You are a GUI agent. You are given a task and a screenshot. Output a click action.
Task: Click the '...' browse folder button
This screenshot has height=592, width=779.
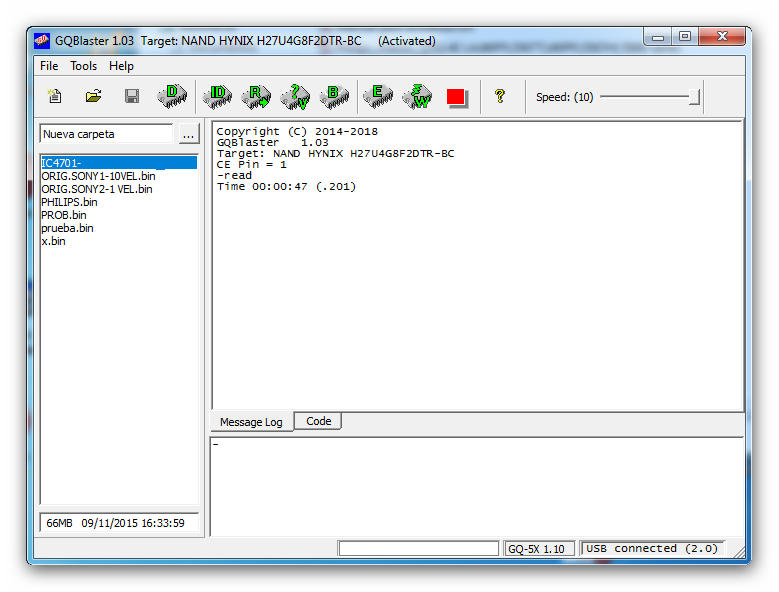coord(189,134)
